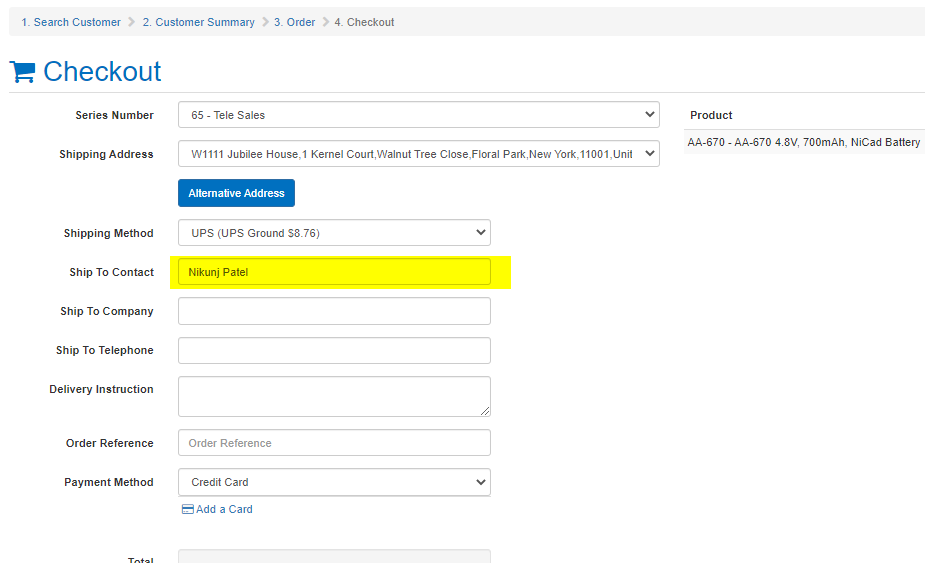Viewport: 925px width, 563px height.
Task: Click the Alternative Address button
Action: click(x=237, y=193)
